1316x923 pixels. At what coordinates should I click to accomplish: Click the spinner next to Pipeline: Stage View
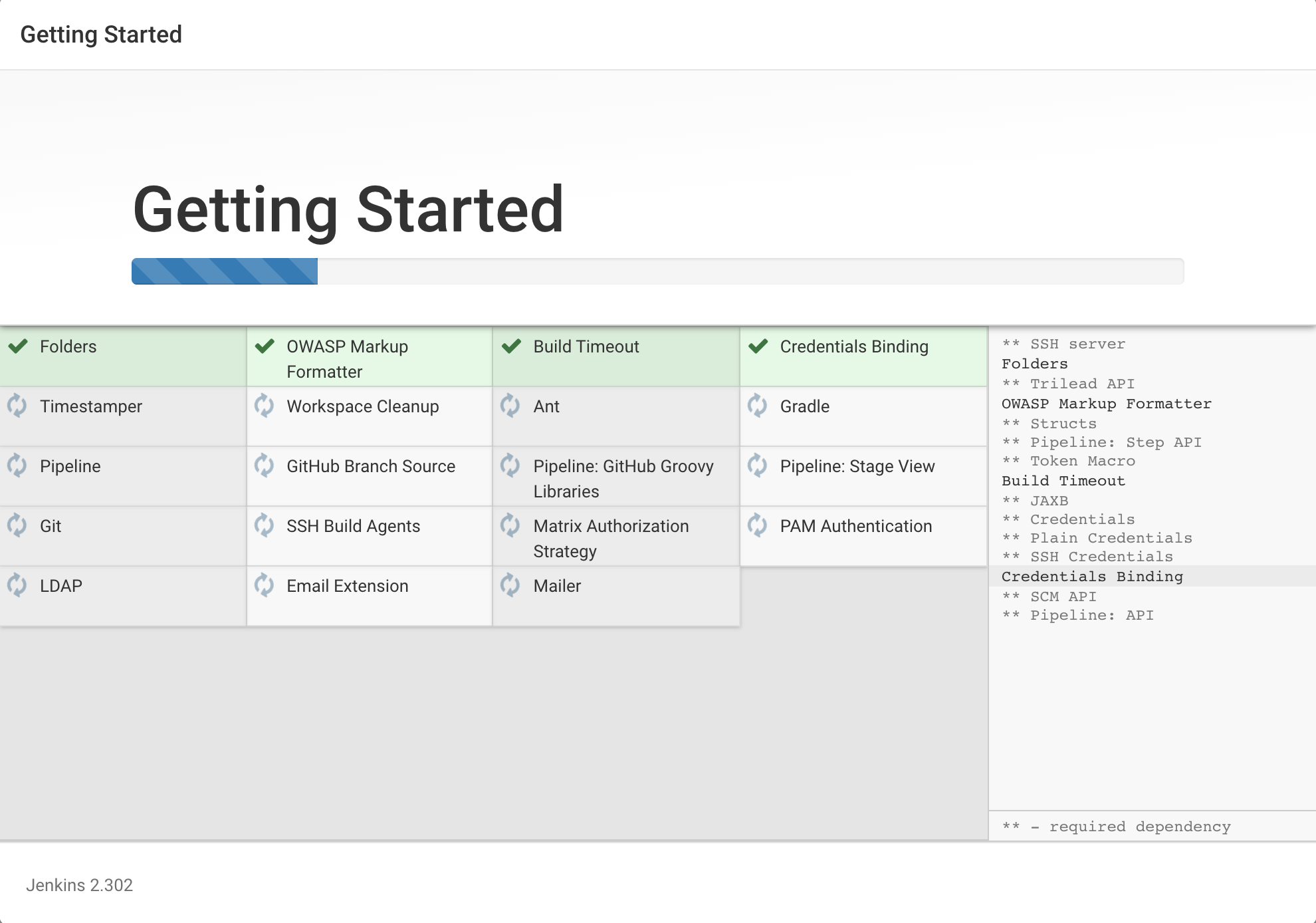(x=757, y=465)
